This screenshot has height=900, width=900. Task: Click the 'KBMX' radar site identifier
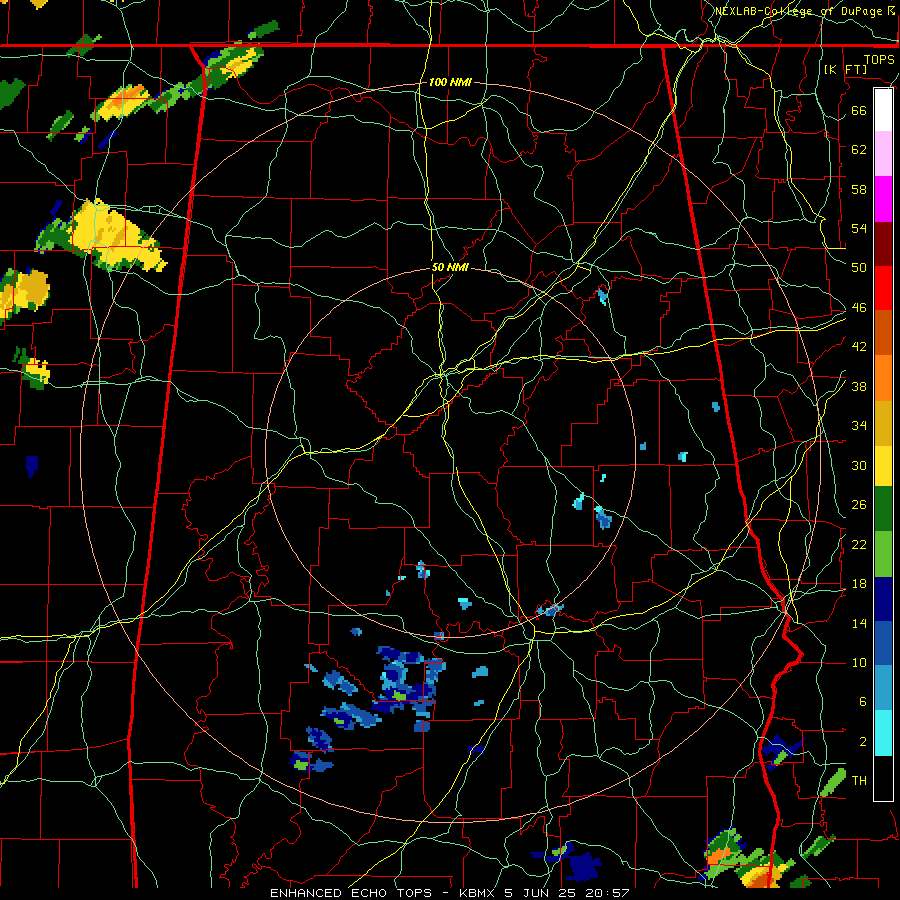click(478, 893)
